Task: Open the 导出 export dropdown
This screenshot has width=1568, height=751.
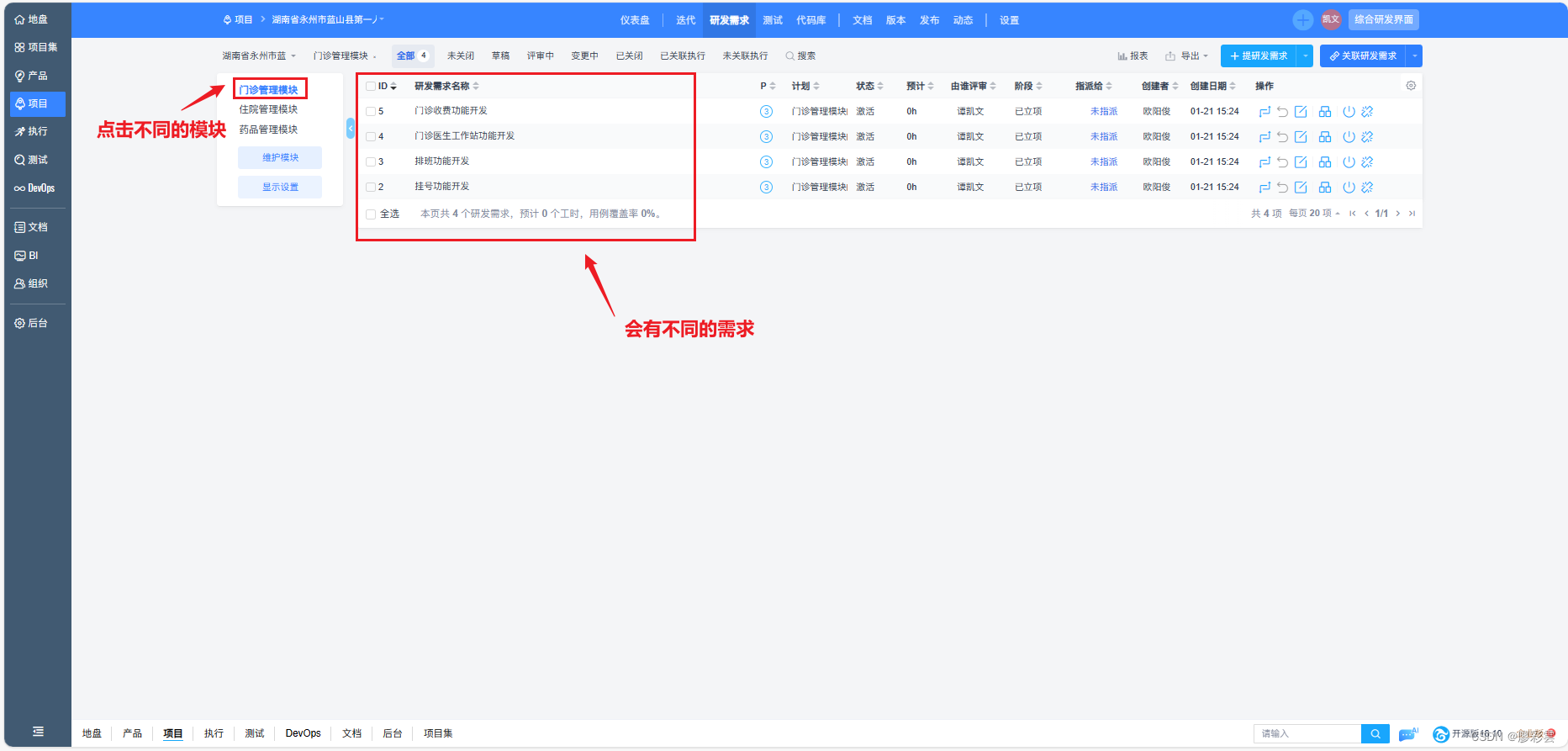Action: click(1186, 56)
